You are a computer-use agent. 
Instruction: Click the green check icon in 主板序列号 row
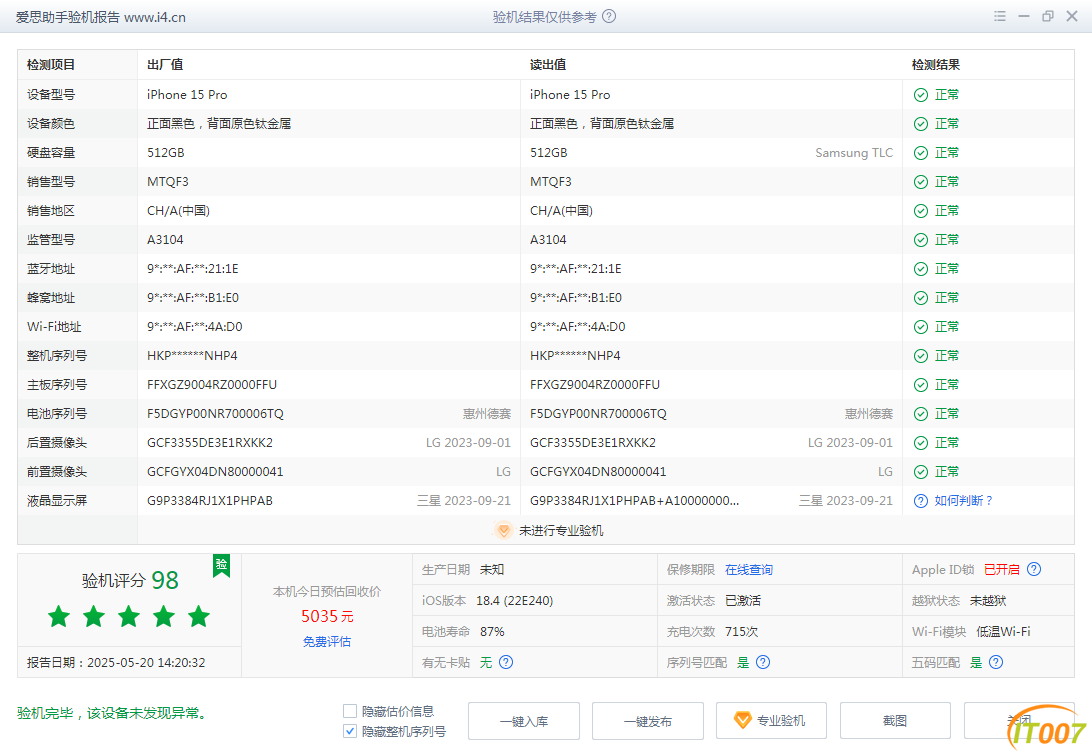pos(921,385)
